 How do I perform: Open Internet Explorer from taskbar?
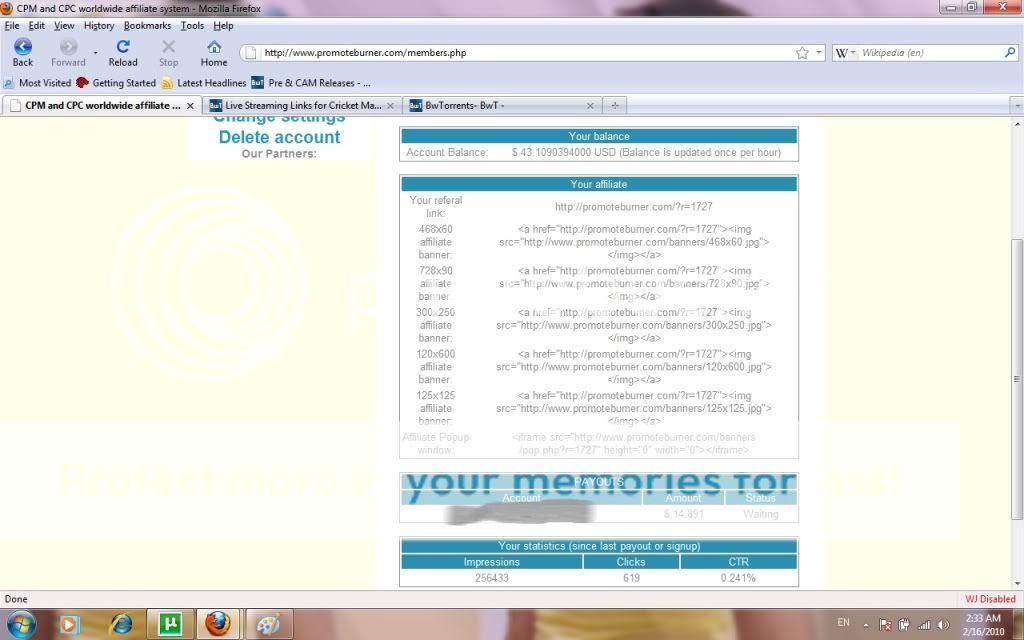[x=121, y=624]
